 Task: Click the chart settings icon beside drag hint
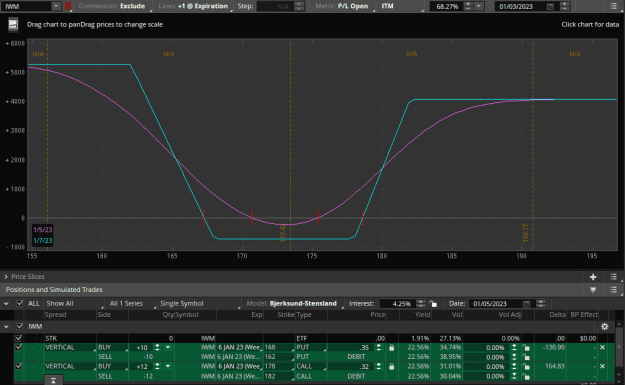pyautogui.click(x=13, y=25)
